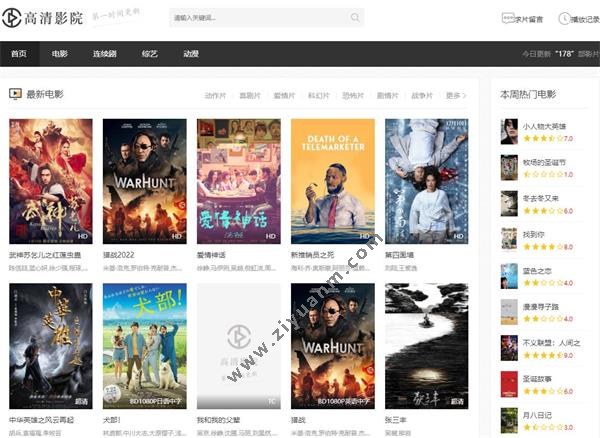600x438 pixels.
Task: Click the 张三丰 title text
Action: tap(396, 420)
